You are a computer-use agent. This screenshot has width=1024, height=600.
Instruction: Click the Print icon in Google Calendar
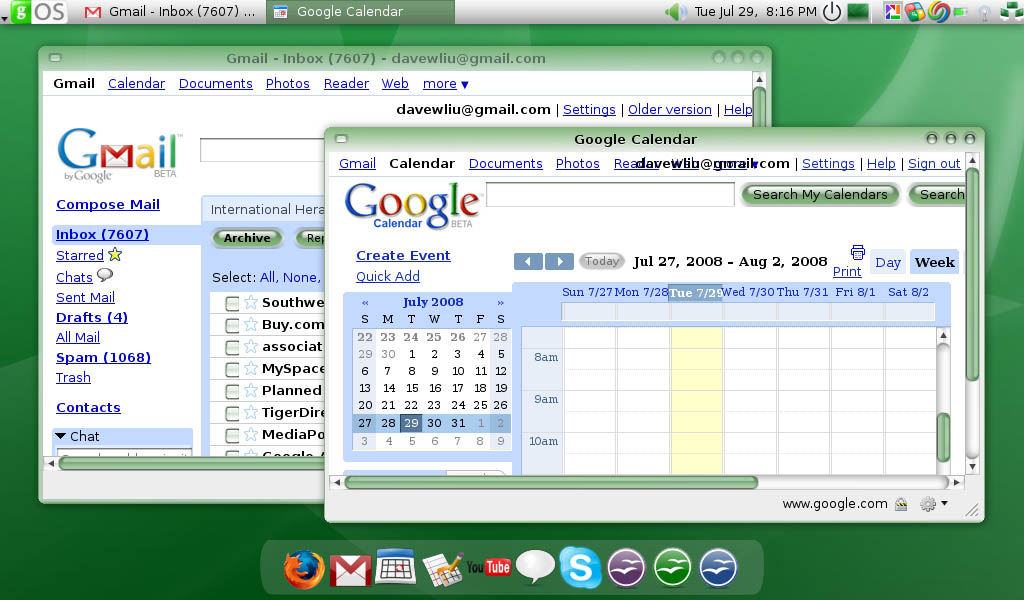click(857, 253)
